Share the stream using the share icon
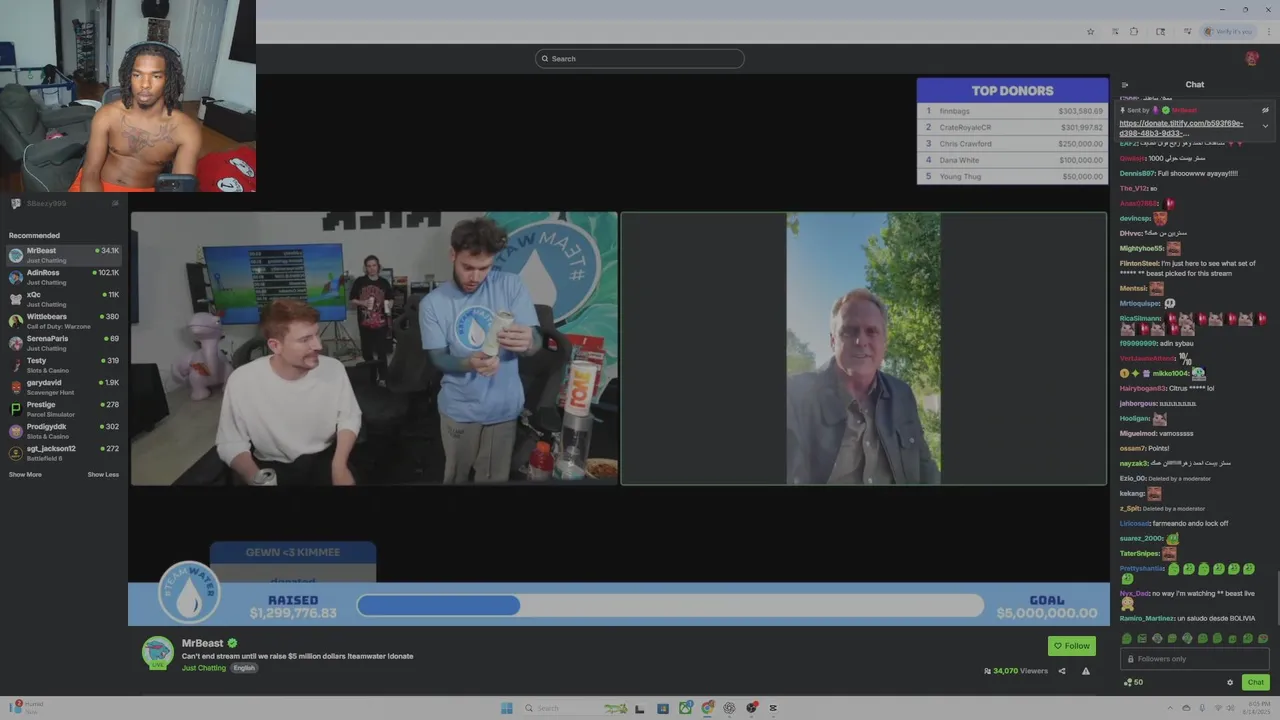 click(1062, 671)
